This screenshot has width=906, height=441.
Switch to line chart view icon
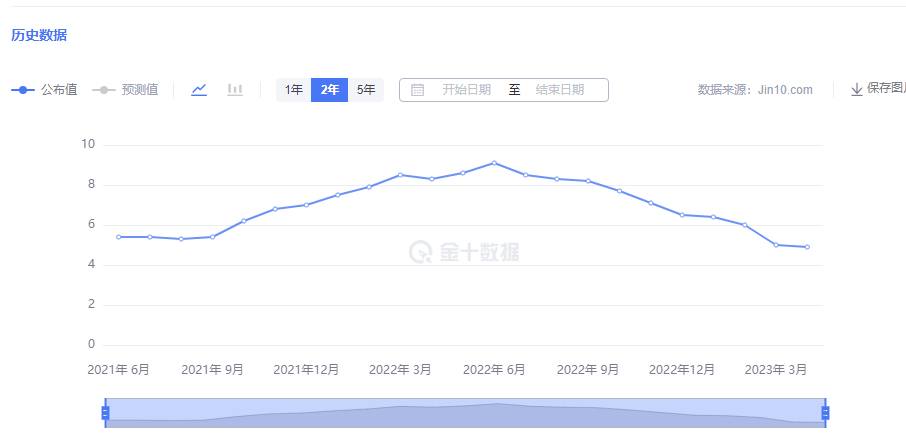pyautogui.click(x=199, y=90)
